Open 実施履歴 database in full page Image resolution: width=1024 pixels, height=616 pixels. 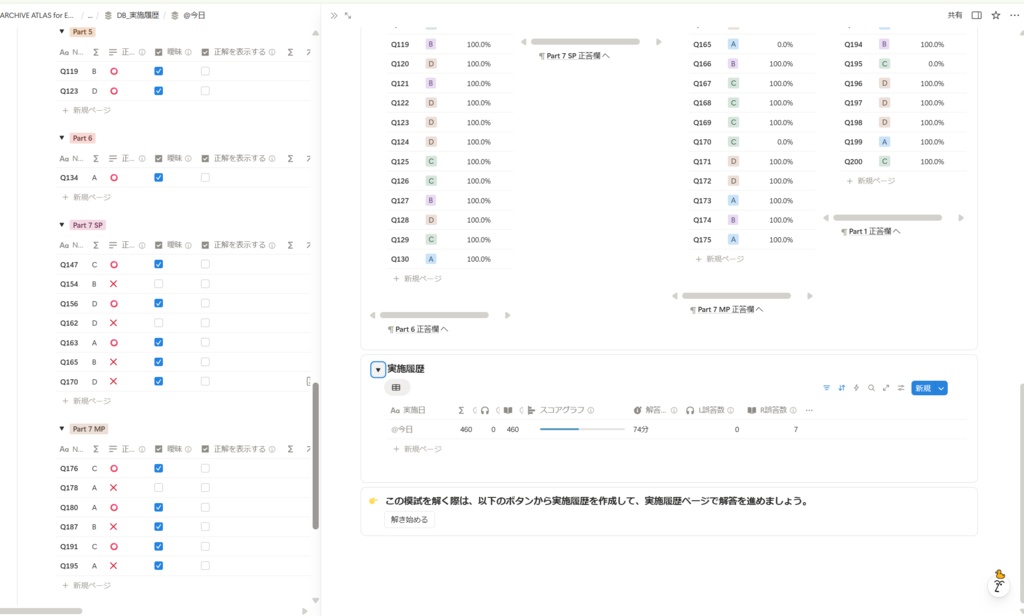886,388
